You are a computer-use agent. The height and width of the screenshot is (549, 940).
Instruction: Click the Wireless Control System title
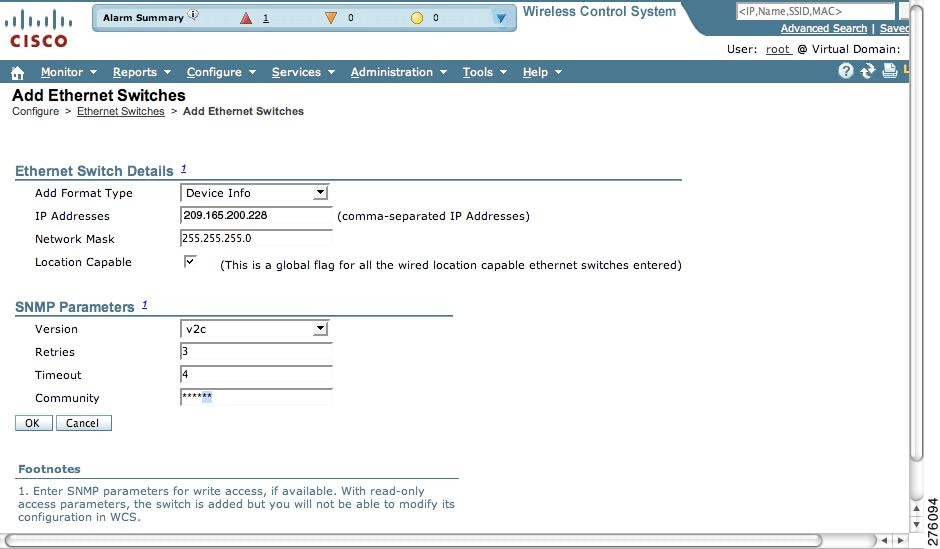[599, 11]
